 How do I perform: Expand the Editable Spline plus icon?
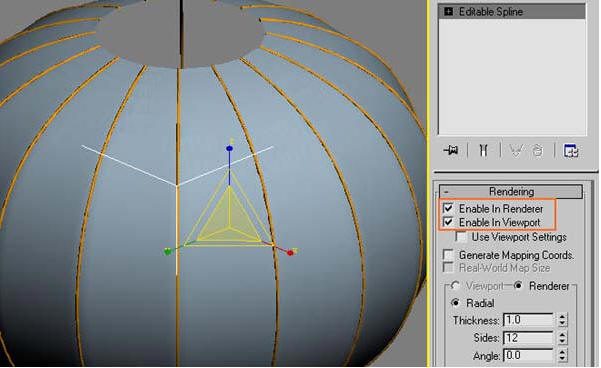point(448,12)
